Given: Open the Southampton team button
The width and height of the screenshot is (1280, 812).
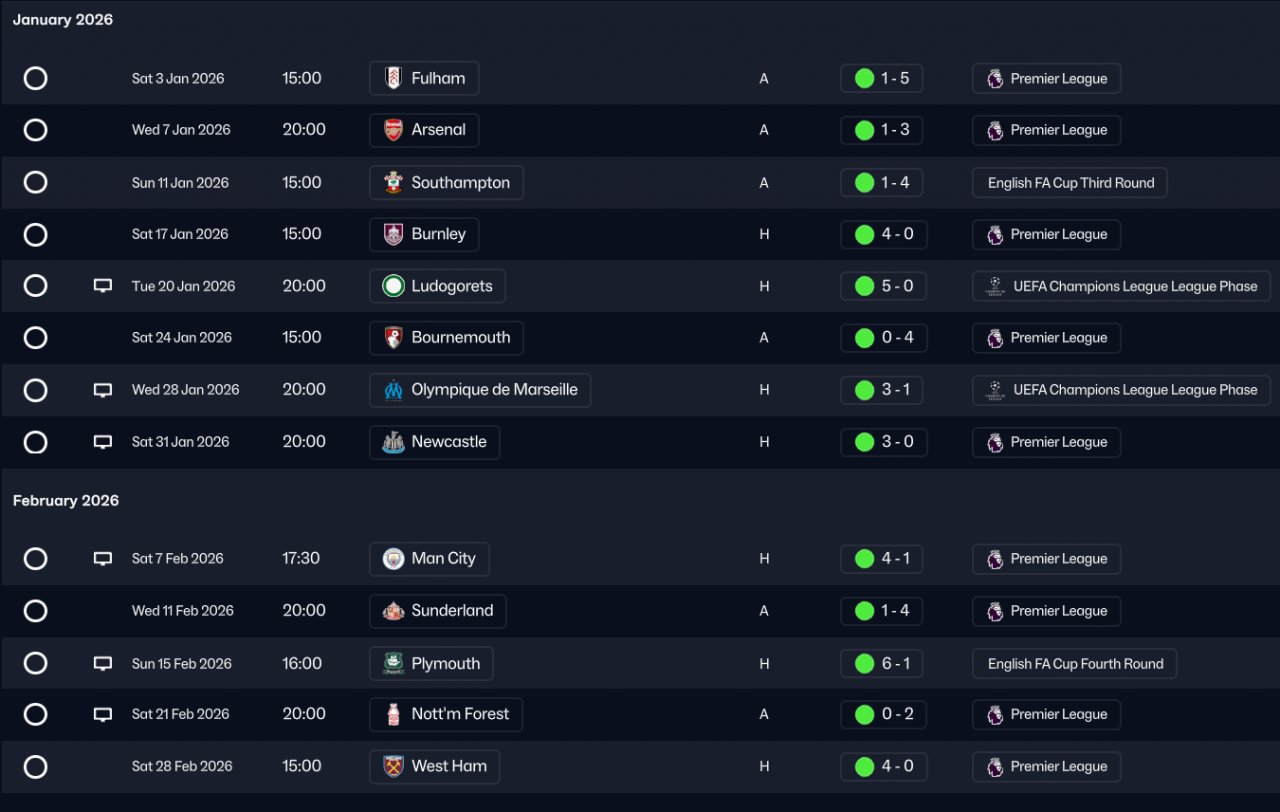Looking at the screenshot, I should pyautogui.click(x=446, y=183).
